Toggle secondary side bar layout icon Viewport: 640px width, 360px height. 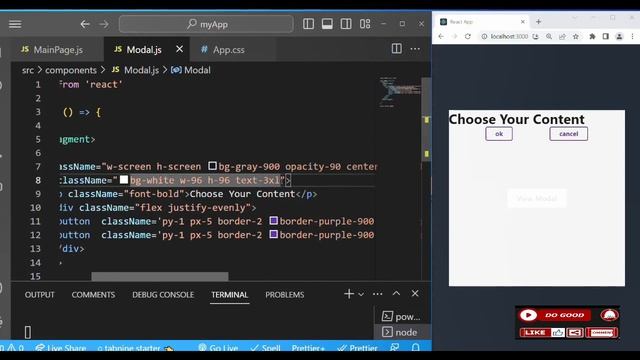pyautogui.click(x=346, y=24)
